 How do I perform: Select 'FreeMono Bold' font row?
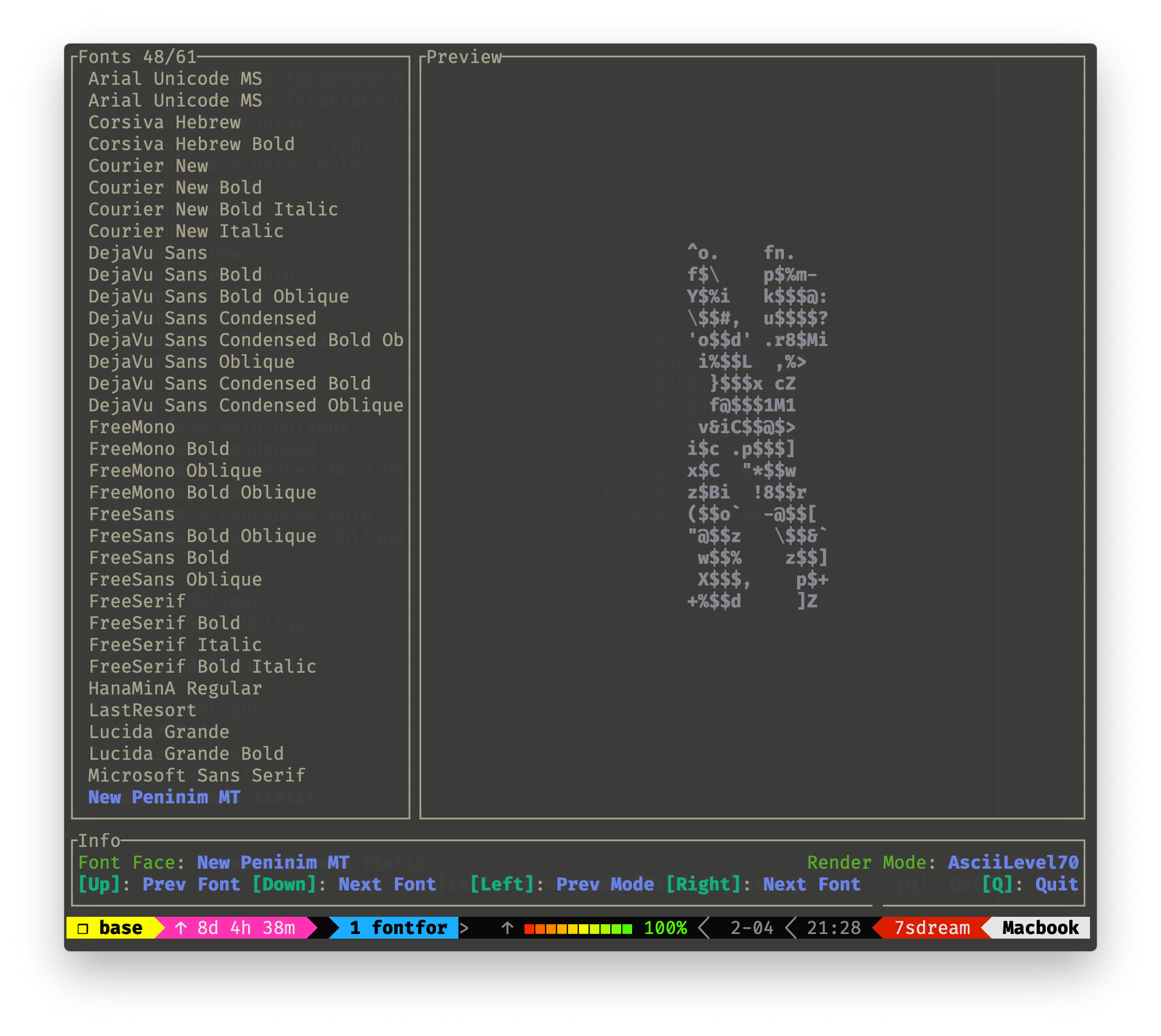pos(159,449)
